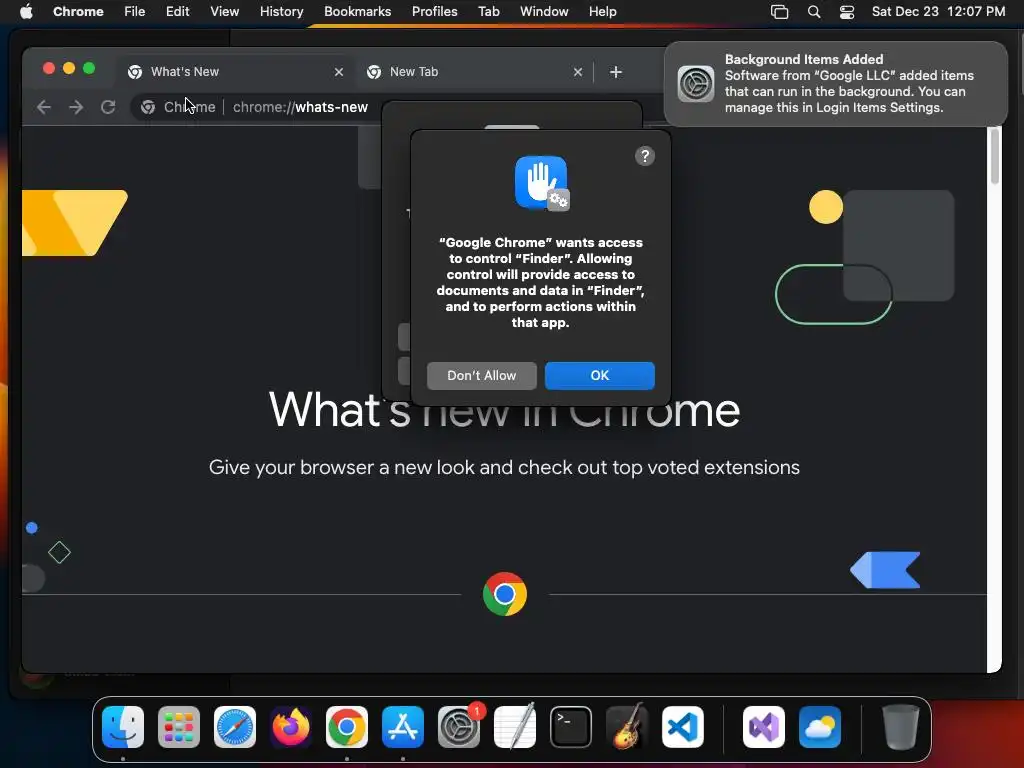This screenshot has height=768, width=1024.
Task: Launch Terminal from the Dock
Action: [x=571, y=727]
